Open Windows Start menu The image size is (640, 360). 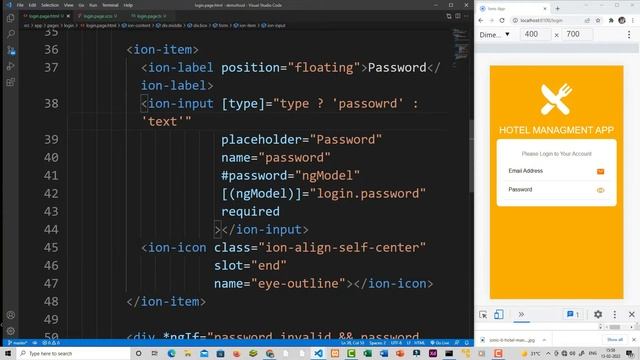[8, 353]
